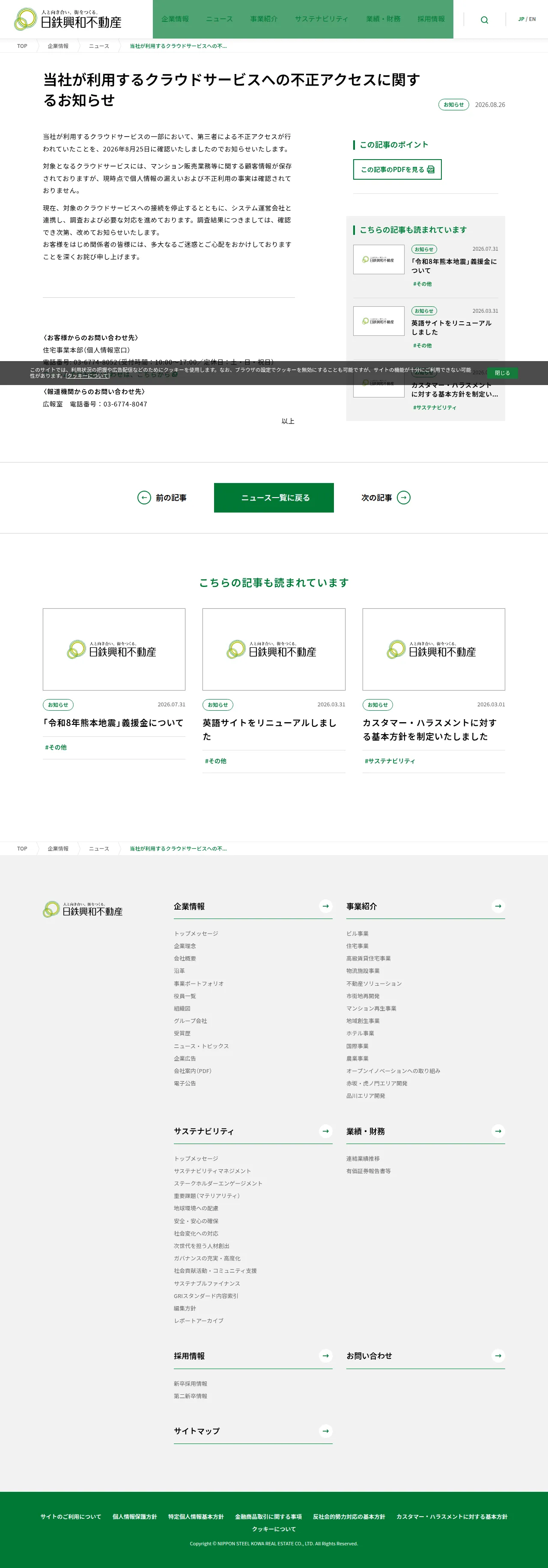548x1568 pixels.
Task: Click the arrow icon next to お問い合わせ
Action: pos(498,1356)
